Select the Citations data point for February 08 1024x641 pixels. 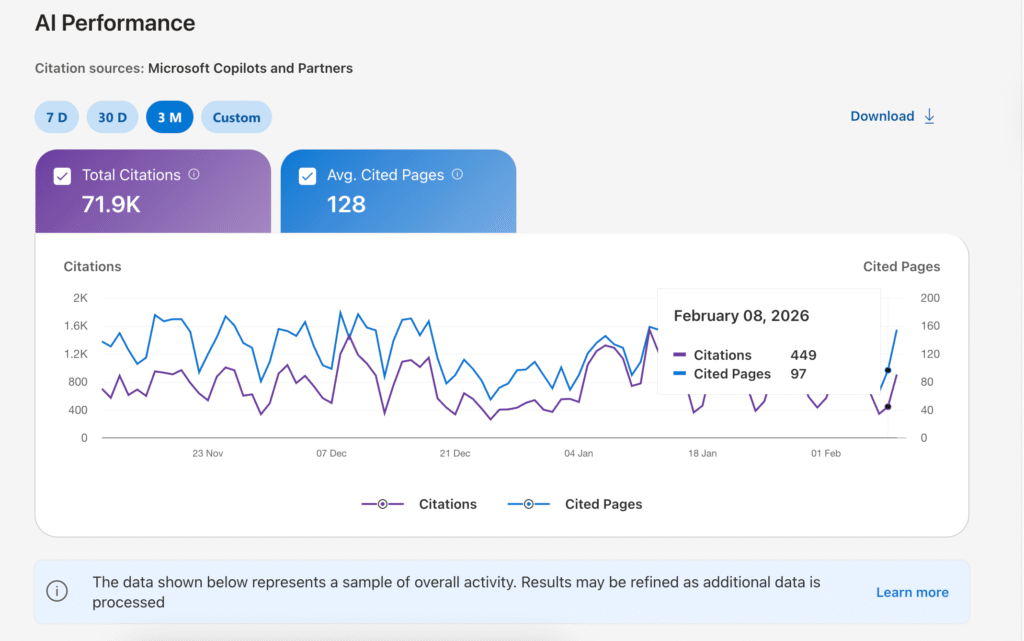pyautogui.click(x=888, y=406)
